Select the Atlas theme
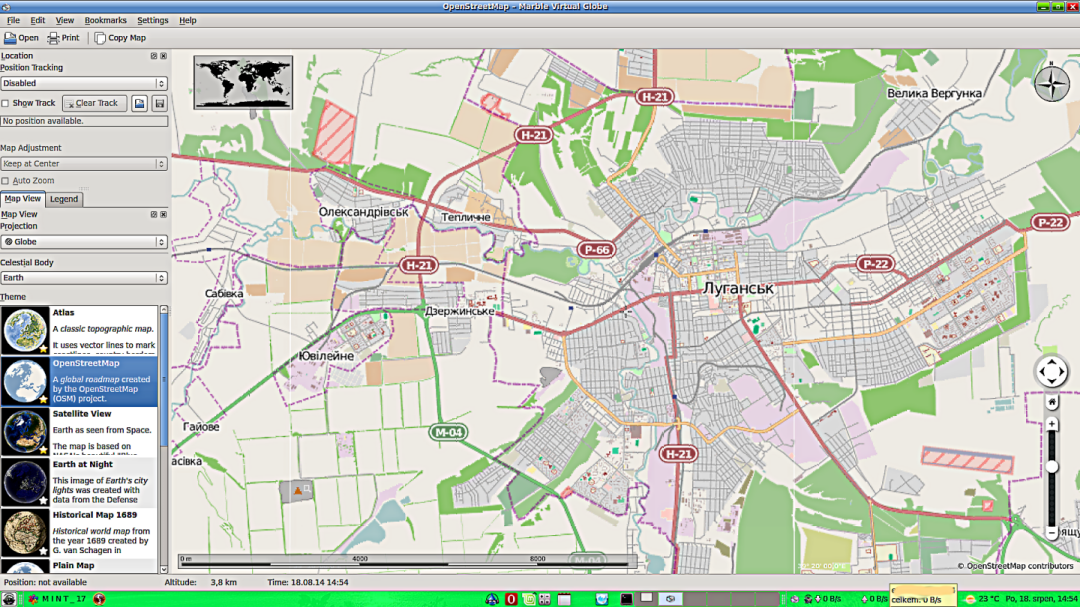1080x607 pixels. click(79, 330)
